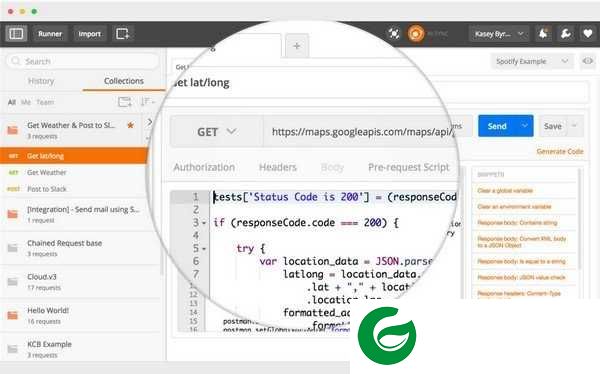Toggle favorite star on Get Weather collection
Screen dimensions: 600x374
[130, 125]
